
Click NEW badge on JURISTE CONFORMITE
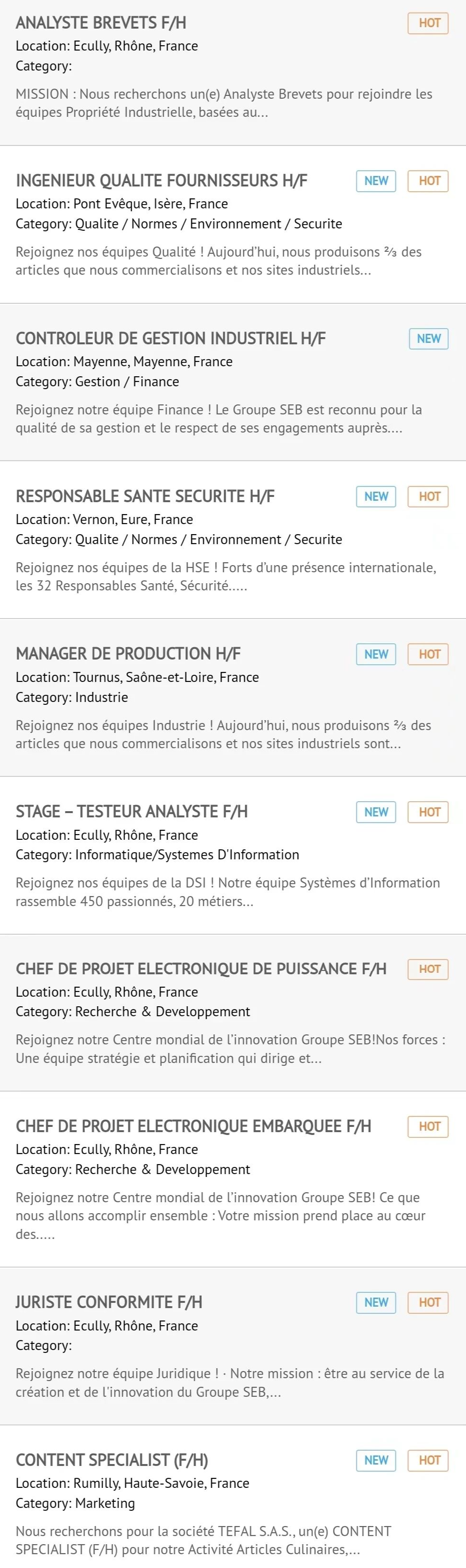(x=376, y=1302)
